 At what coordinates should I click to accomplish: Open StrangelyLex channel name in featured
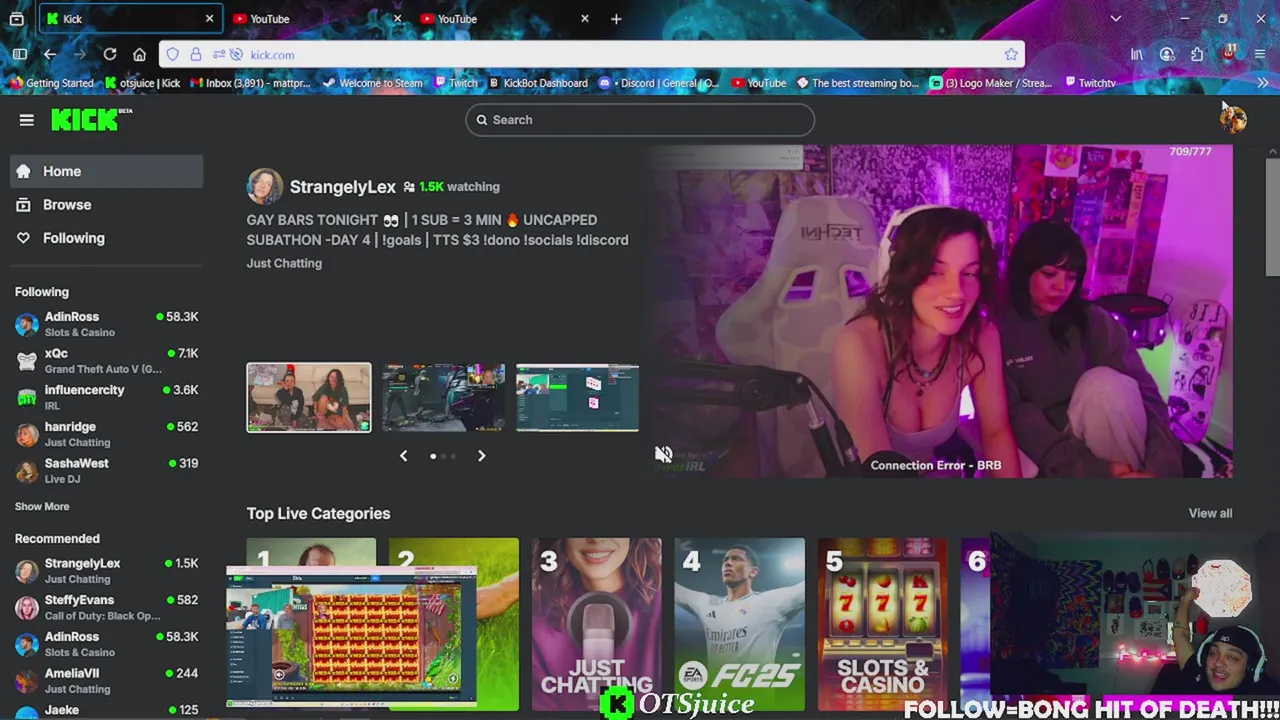point(342,187)
